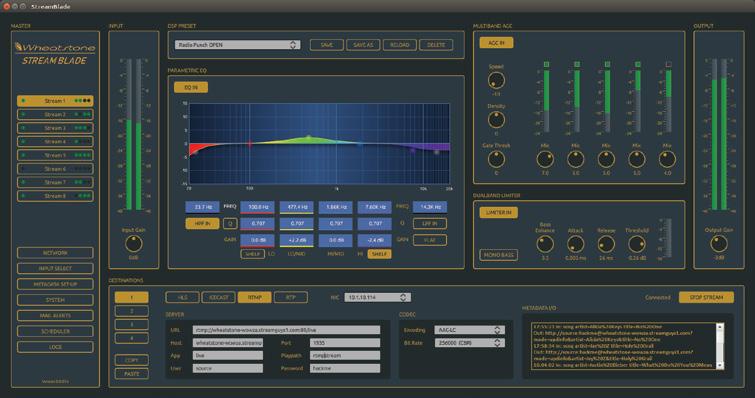Viewport: 755px width, 398px height.
Task: Click the Wheatstone Stream Blade logo
Action: tap(55, 53)
